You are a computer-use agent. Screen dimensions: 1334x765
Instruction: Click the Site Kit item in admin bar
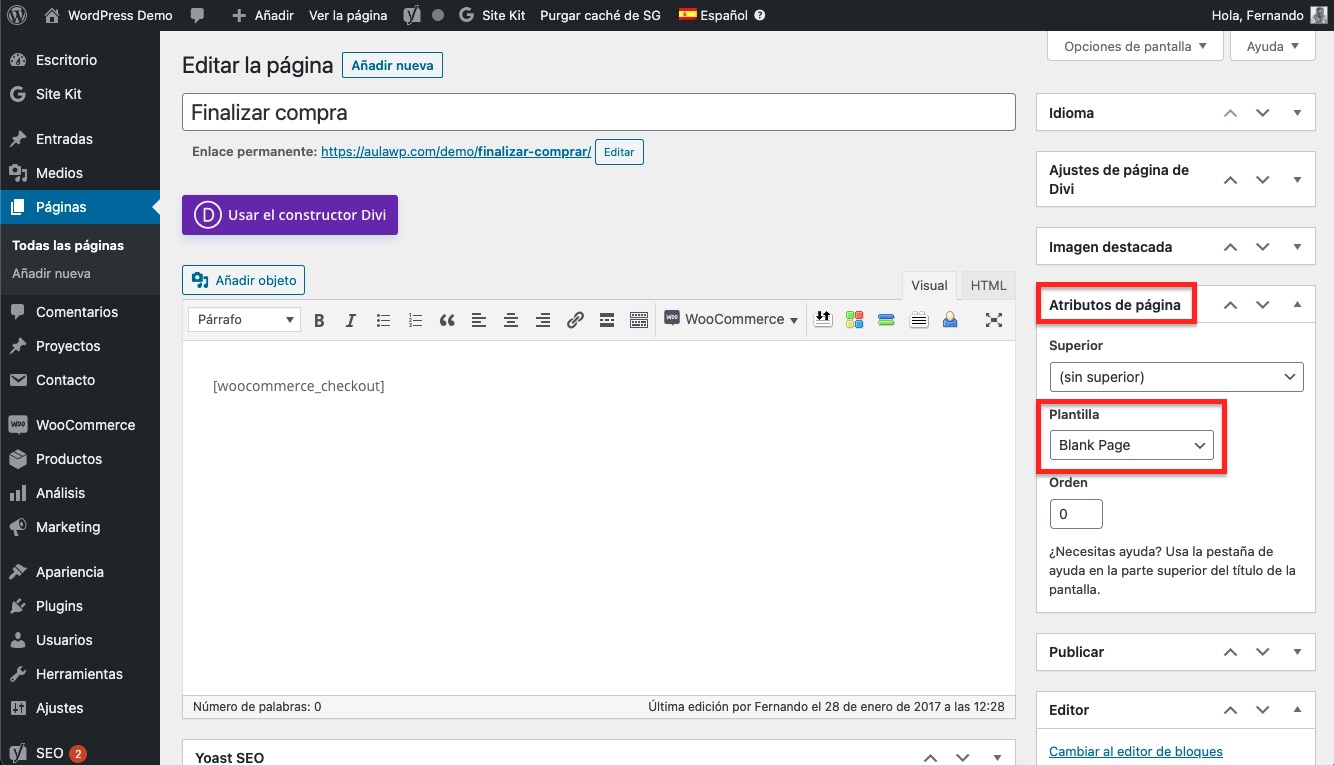tap(492, 15)
